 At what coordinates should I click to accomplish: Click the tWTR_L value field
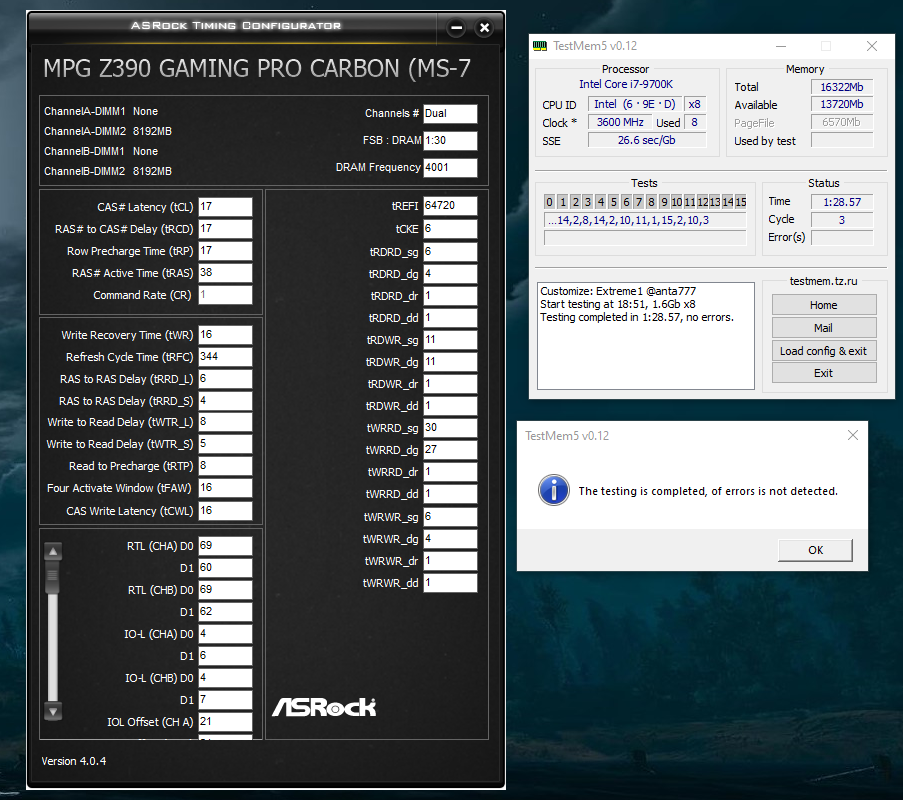coord(225,422)
